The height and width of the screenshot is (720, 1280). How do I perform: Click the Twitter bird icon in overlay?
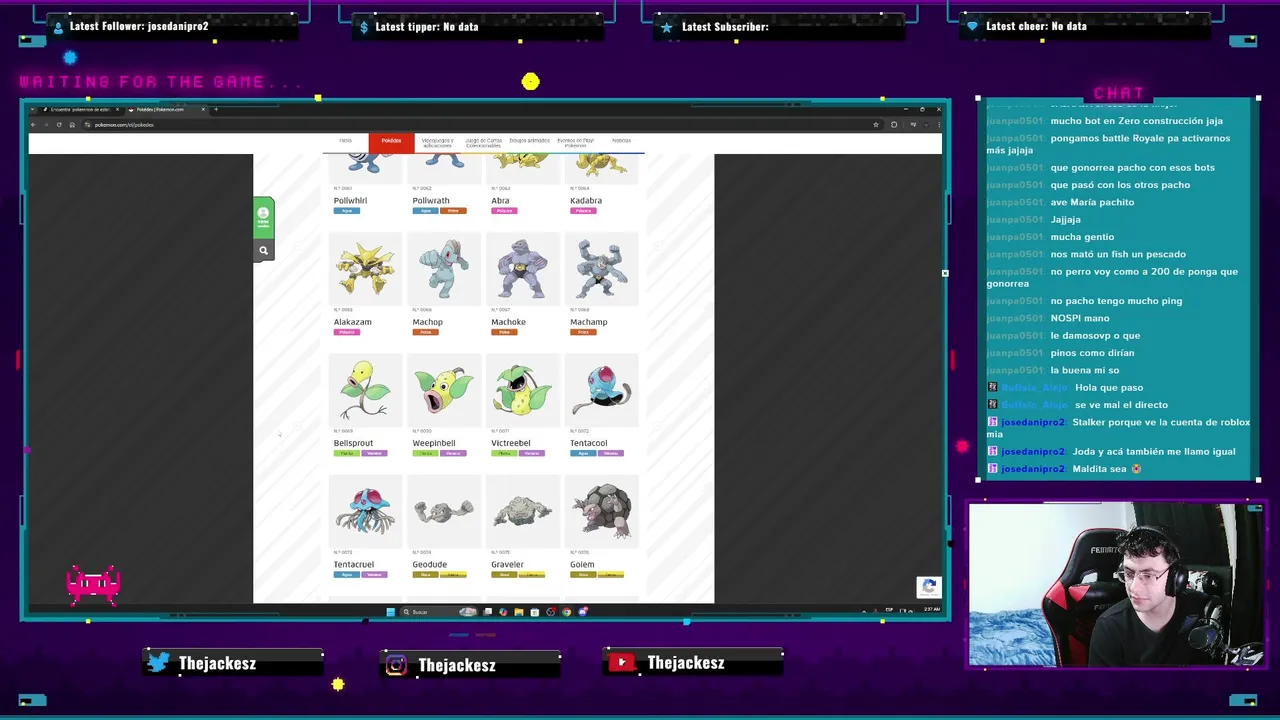tap(158, 662)
